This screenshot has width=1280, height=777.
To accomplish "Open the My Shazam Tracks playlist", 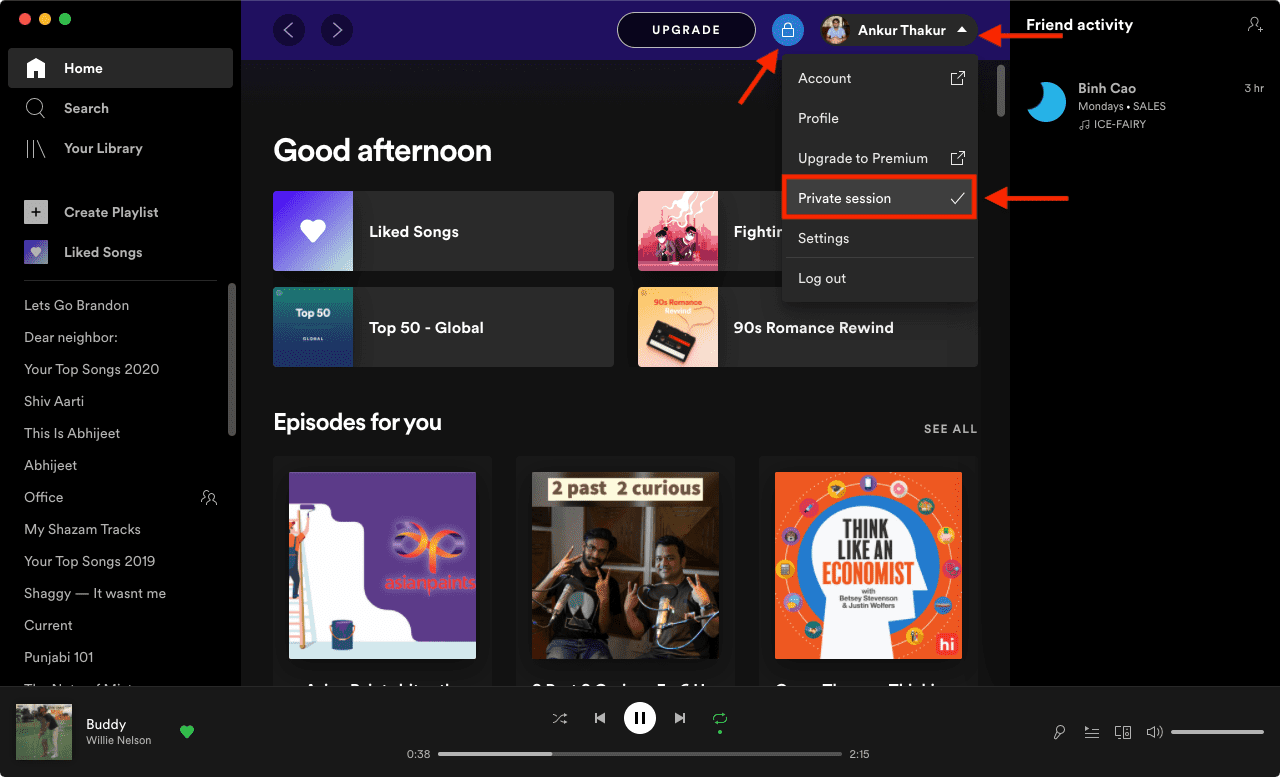I will point(82,529).
